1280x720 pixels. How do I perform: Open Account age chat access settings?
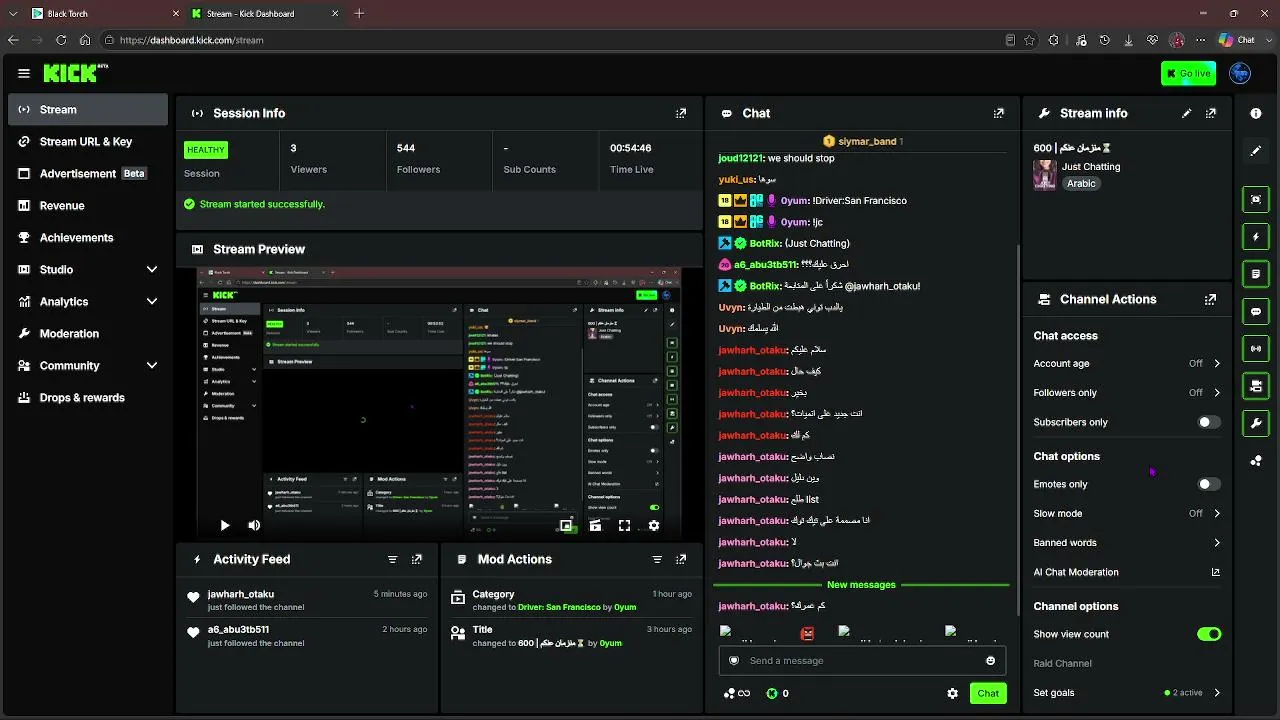tap(1127, 364)
